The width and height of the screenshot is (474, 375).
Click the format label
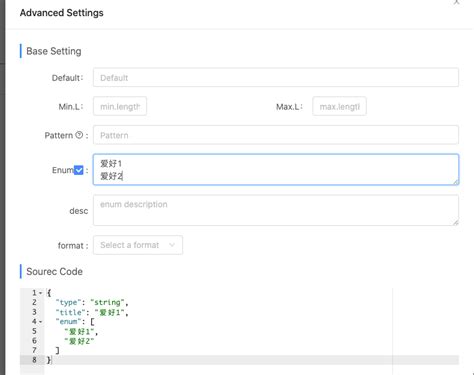(x=73, y=246)
